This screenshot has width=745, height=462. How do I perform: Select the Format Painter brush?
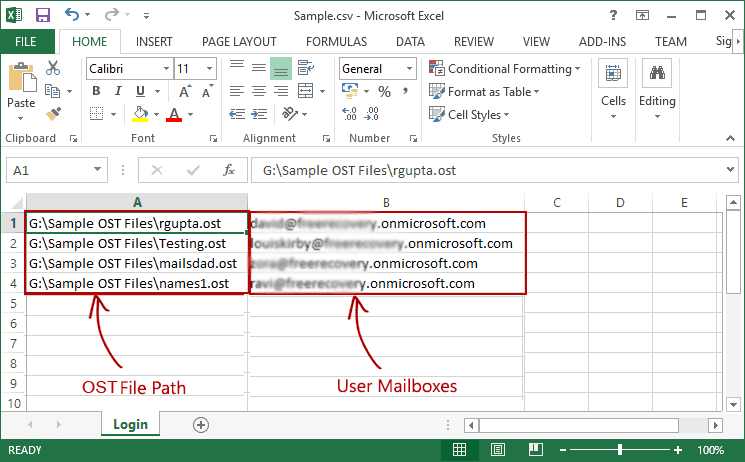click(53, 114)
